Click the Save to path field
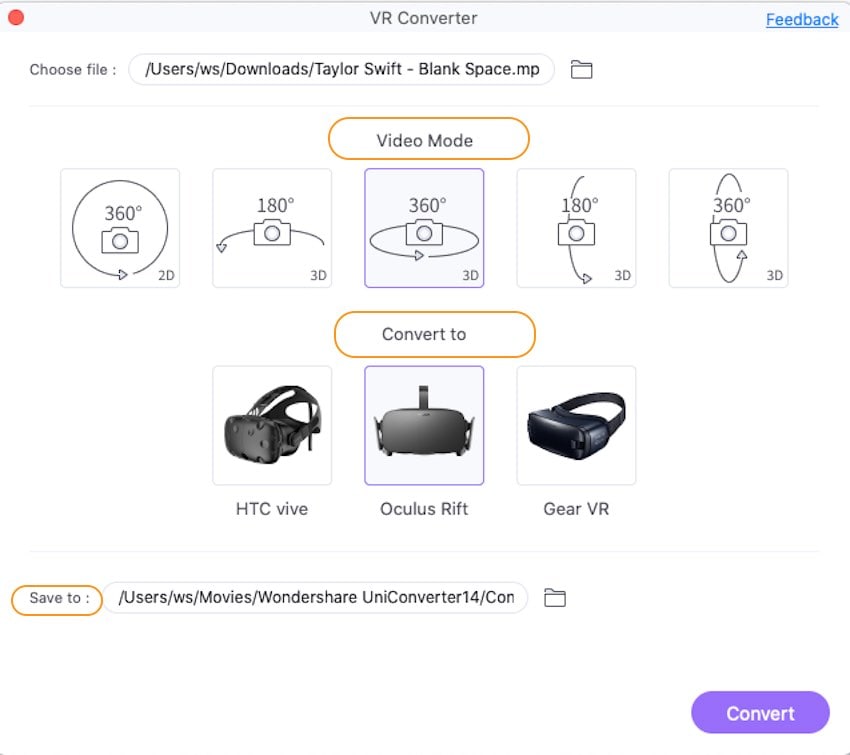This screenshot has height=755, width=850. (315, 597)
